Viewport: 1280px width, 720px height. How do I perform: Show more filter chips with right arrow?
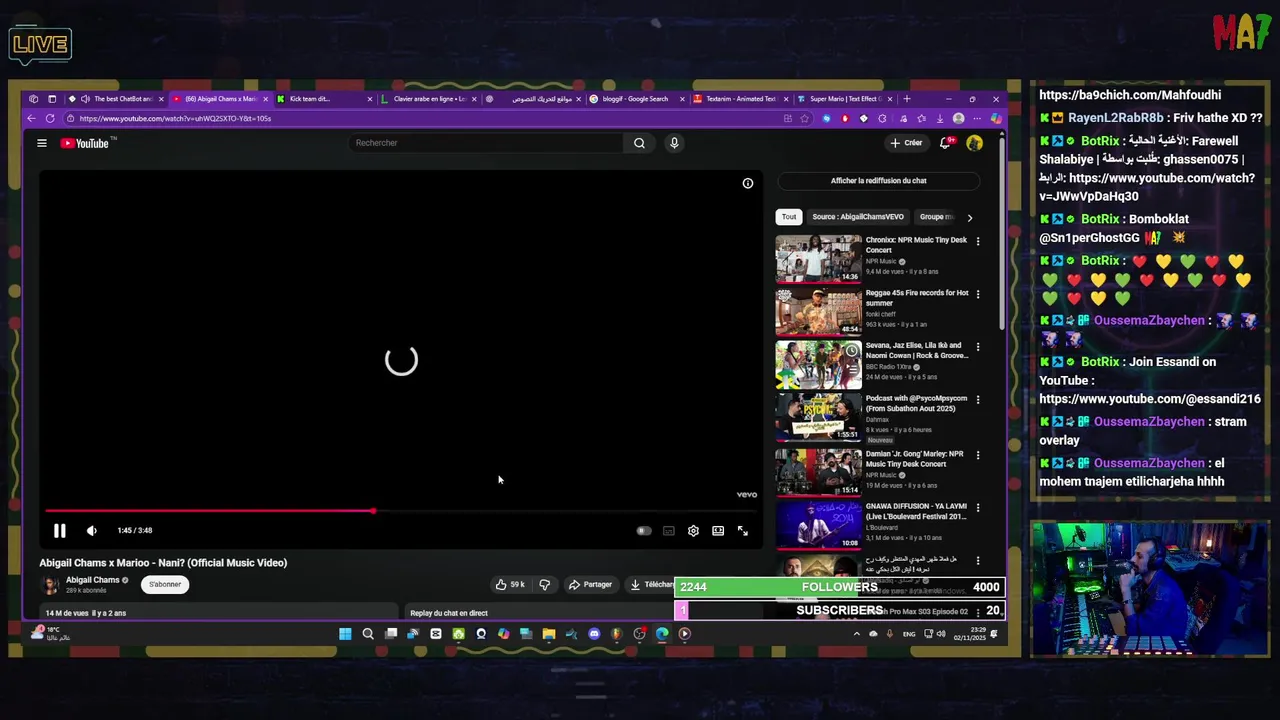[969, 217]
